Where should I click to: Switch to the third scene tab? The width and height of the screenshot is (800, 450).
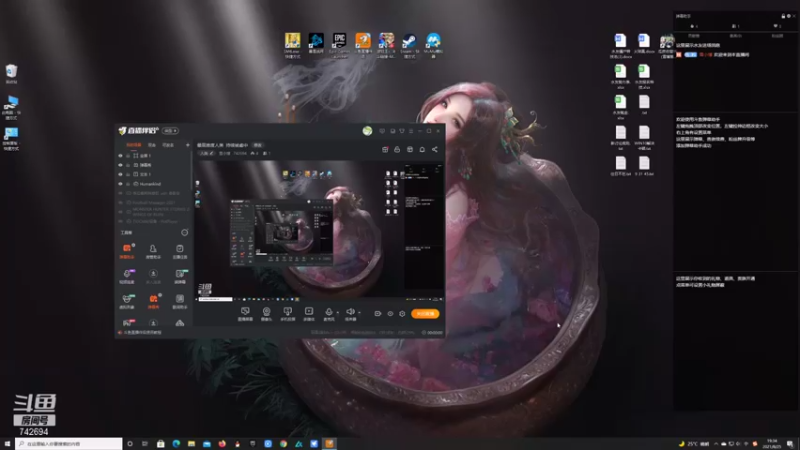click(x=168, y=145)
